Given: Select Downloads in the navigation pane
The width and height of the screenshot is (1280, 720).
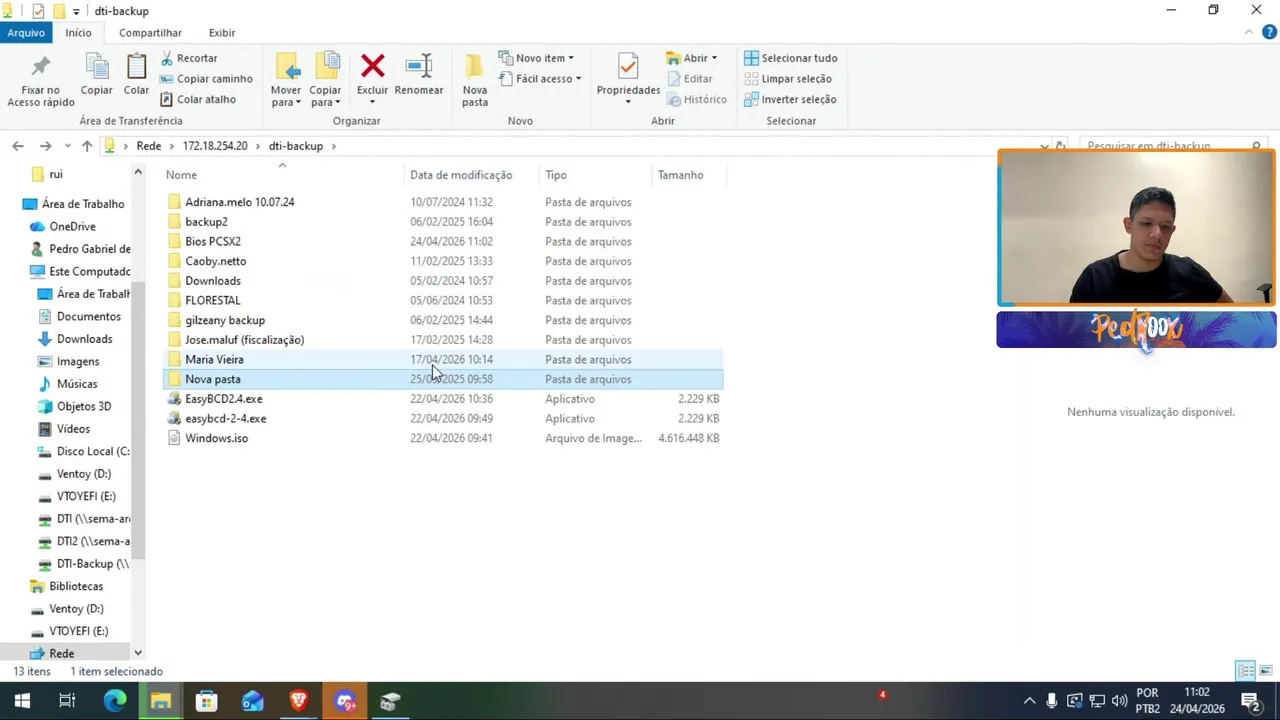Looking at the screenshot, I should (x=84, y=339).
